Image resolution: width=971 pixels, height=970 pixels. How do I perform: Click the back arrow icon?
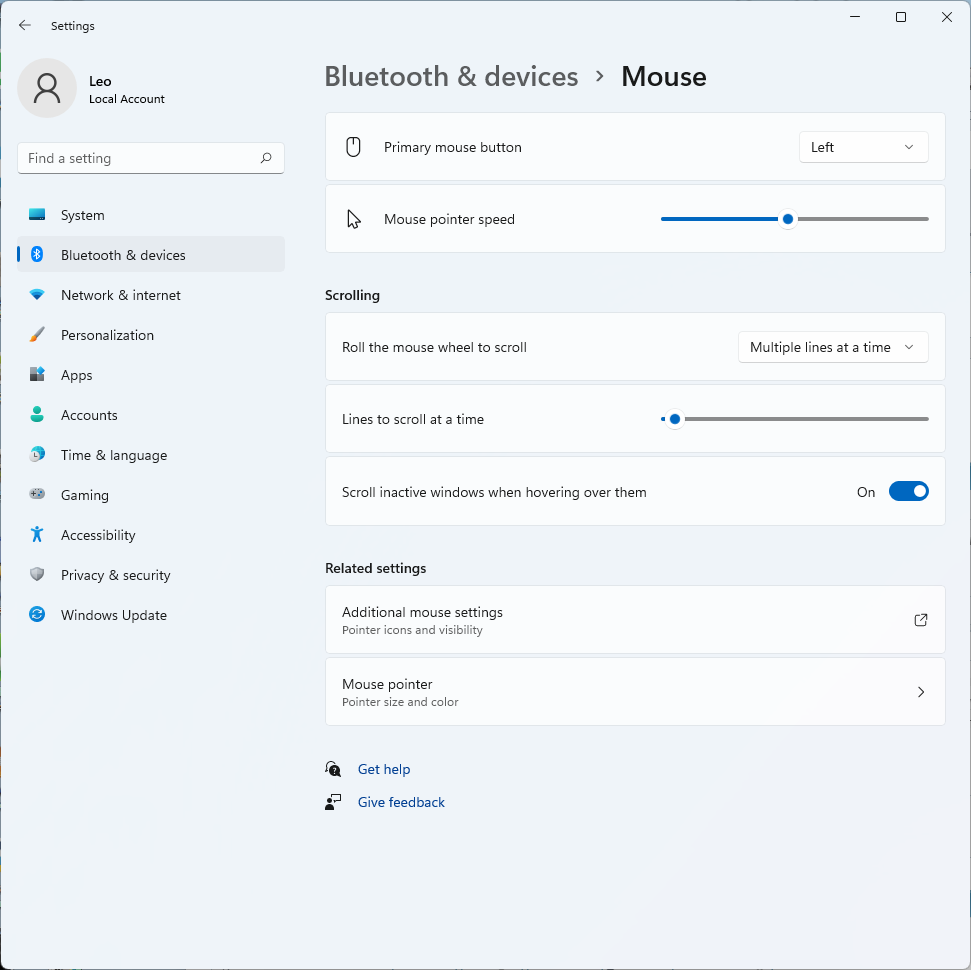coord(25,25)
